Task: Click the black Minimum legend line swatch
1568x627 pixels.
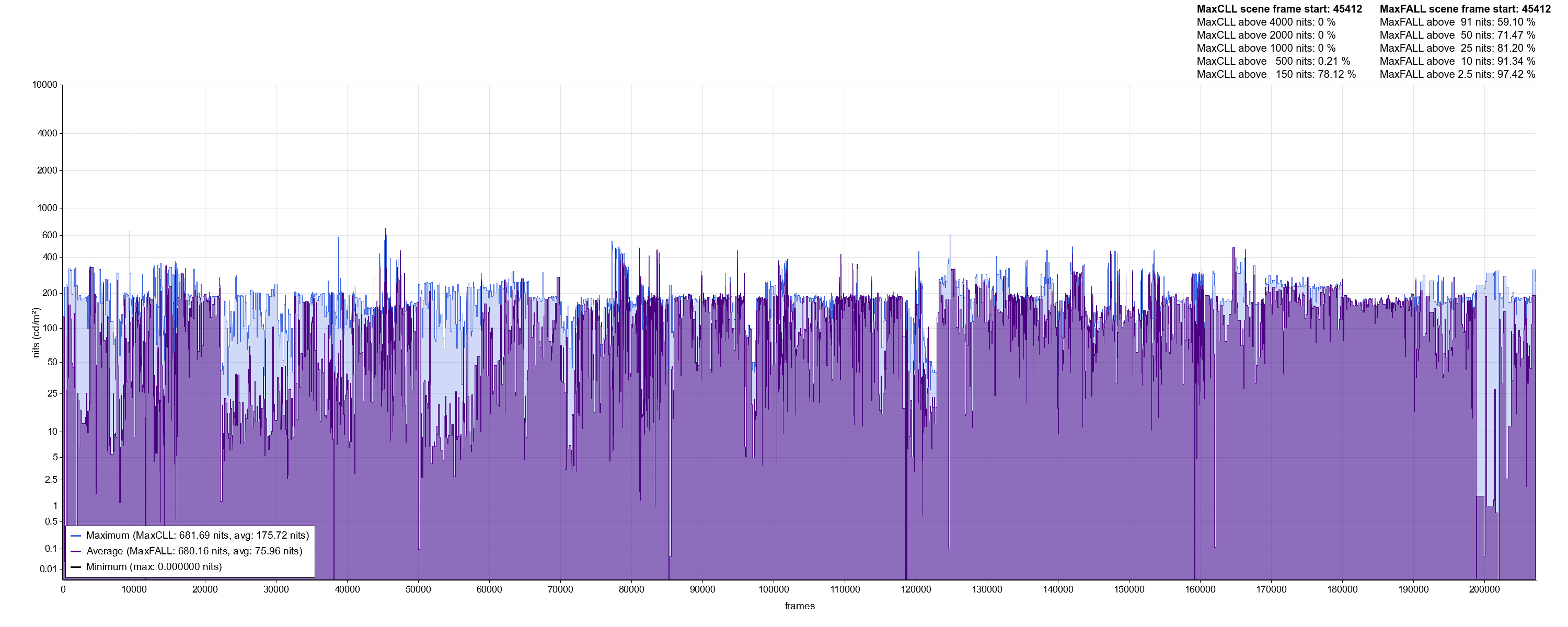Action: [76, 567]
